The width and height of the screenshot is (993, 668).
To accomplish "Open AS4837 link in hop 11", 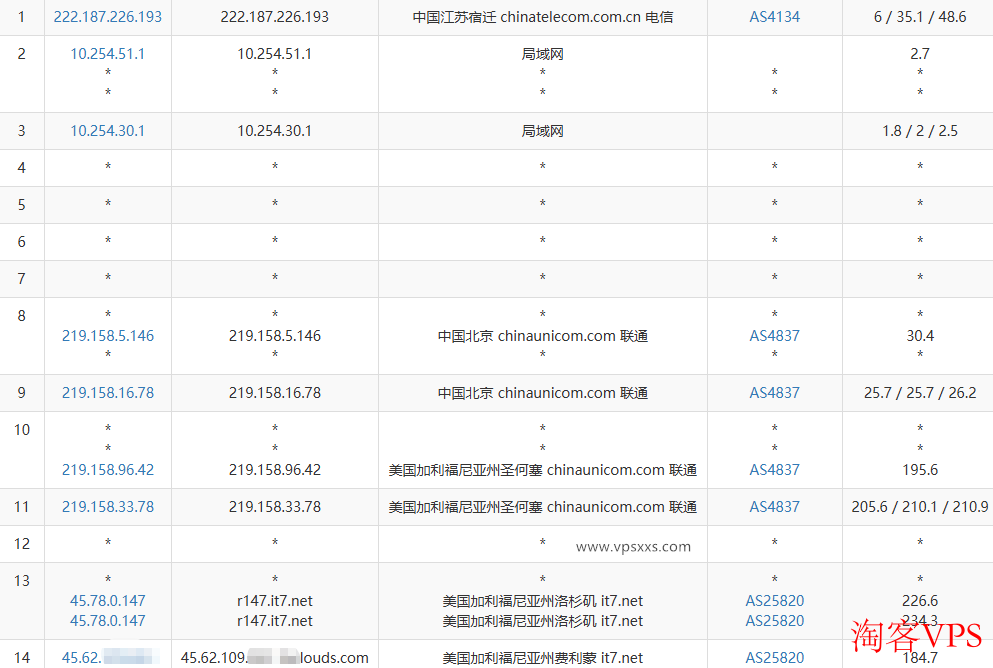I will (775, 507).
